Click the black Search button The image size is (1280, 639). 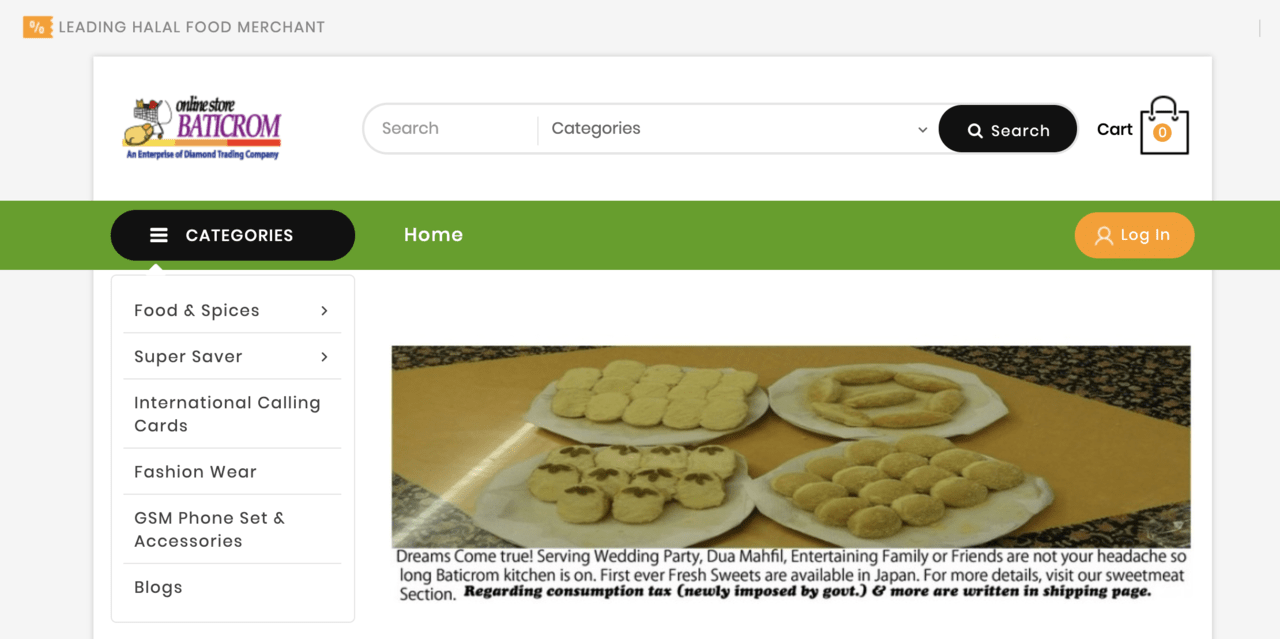pyautogui.click(x=1008, y=129)
